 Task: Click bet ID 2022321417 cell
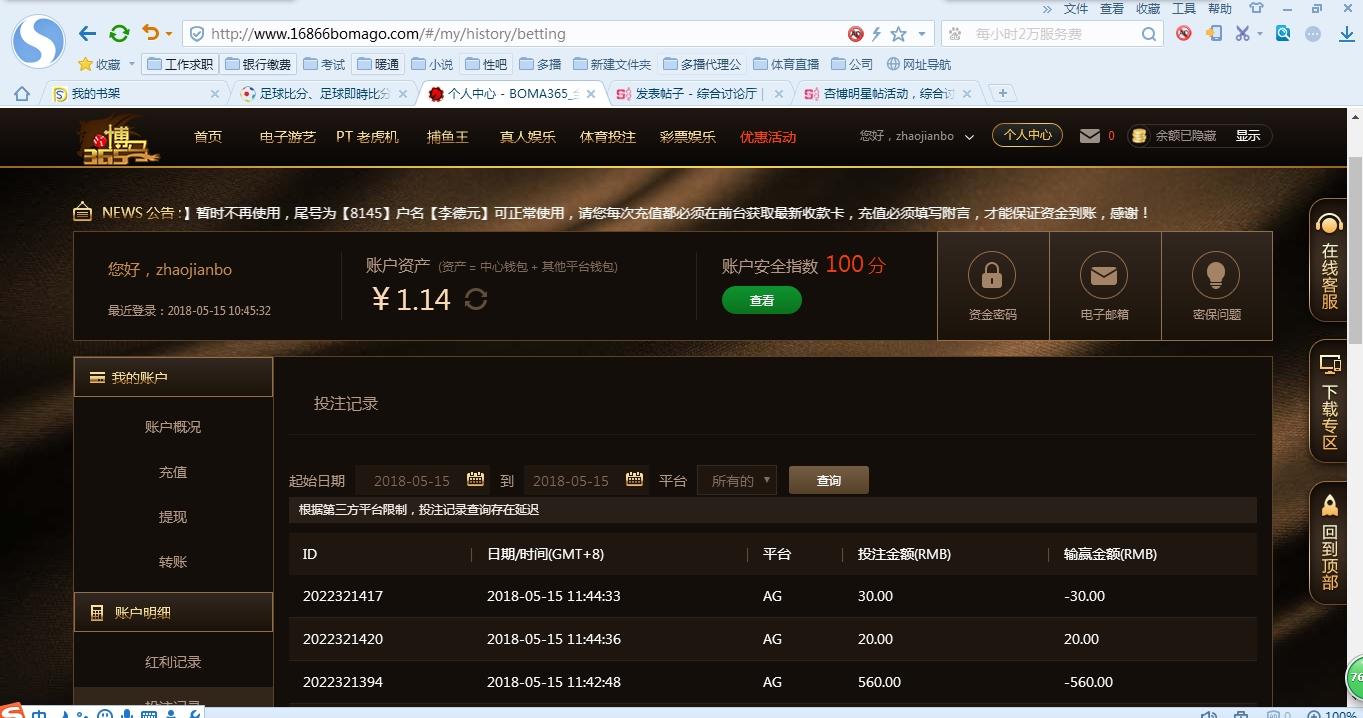pyautogui.click(x=343, y=596)
